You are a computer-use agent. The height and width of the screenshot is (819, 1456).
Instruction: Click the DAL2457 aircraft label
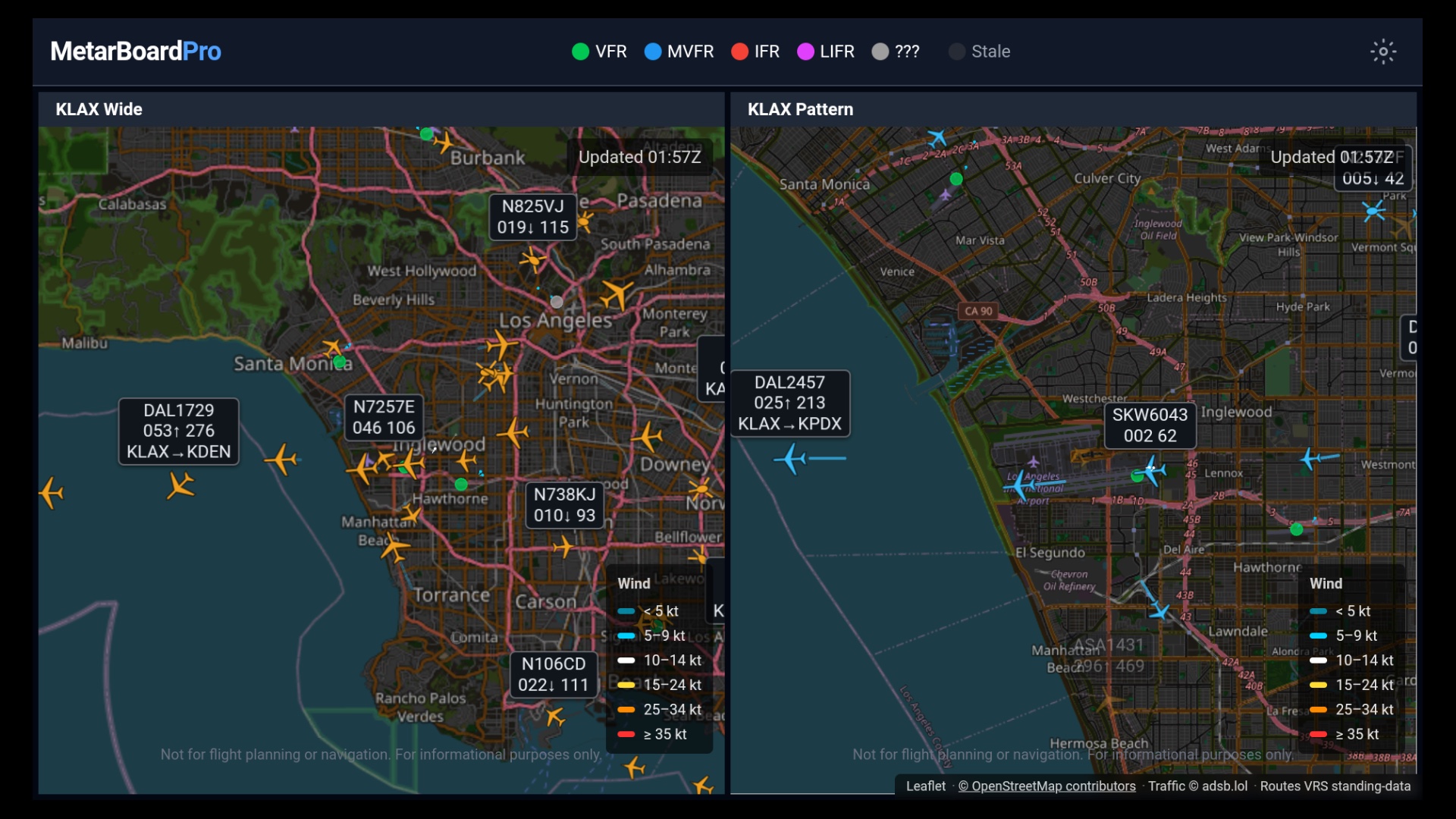[x=789, y=403]
